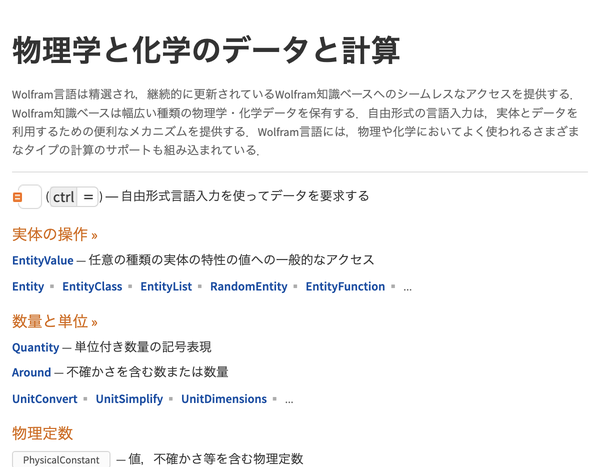Open the EntityFunction link
The height and width of the screenshot is (467, 600).
click(345, 286)
